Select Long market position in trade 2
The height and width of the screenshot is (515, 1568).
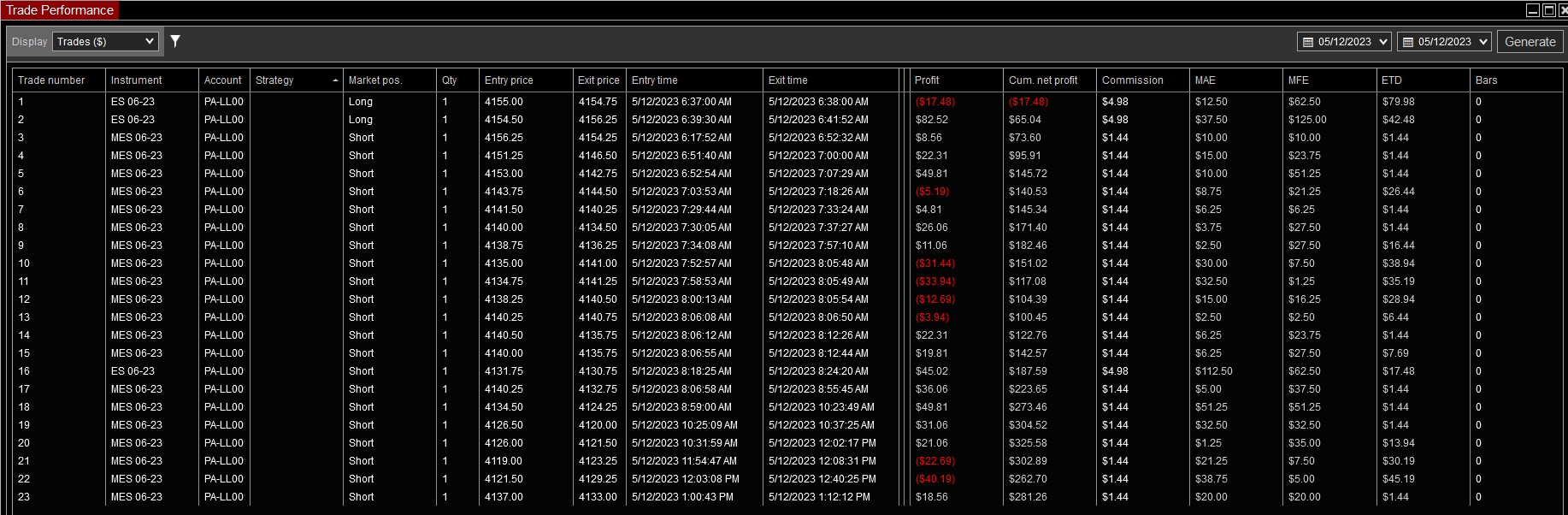360,120
